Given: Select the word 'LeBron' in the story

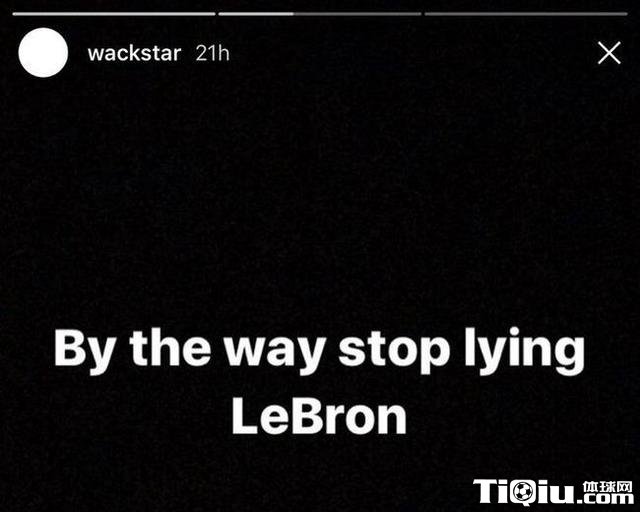Looking at the screenshot, I should [x=319, y=416].
